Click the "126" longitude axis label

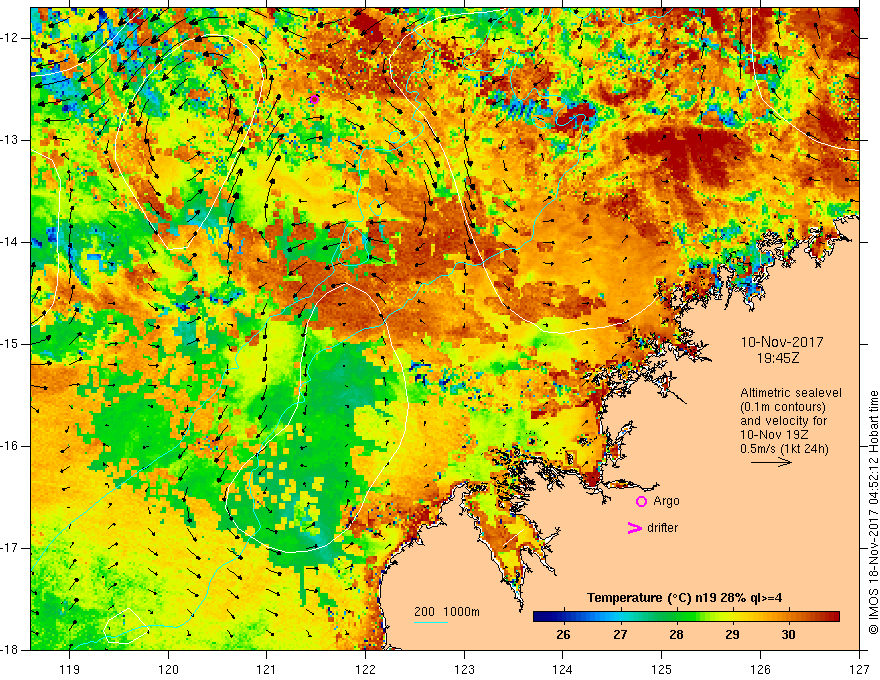(760, 669)
